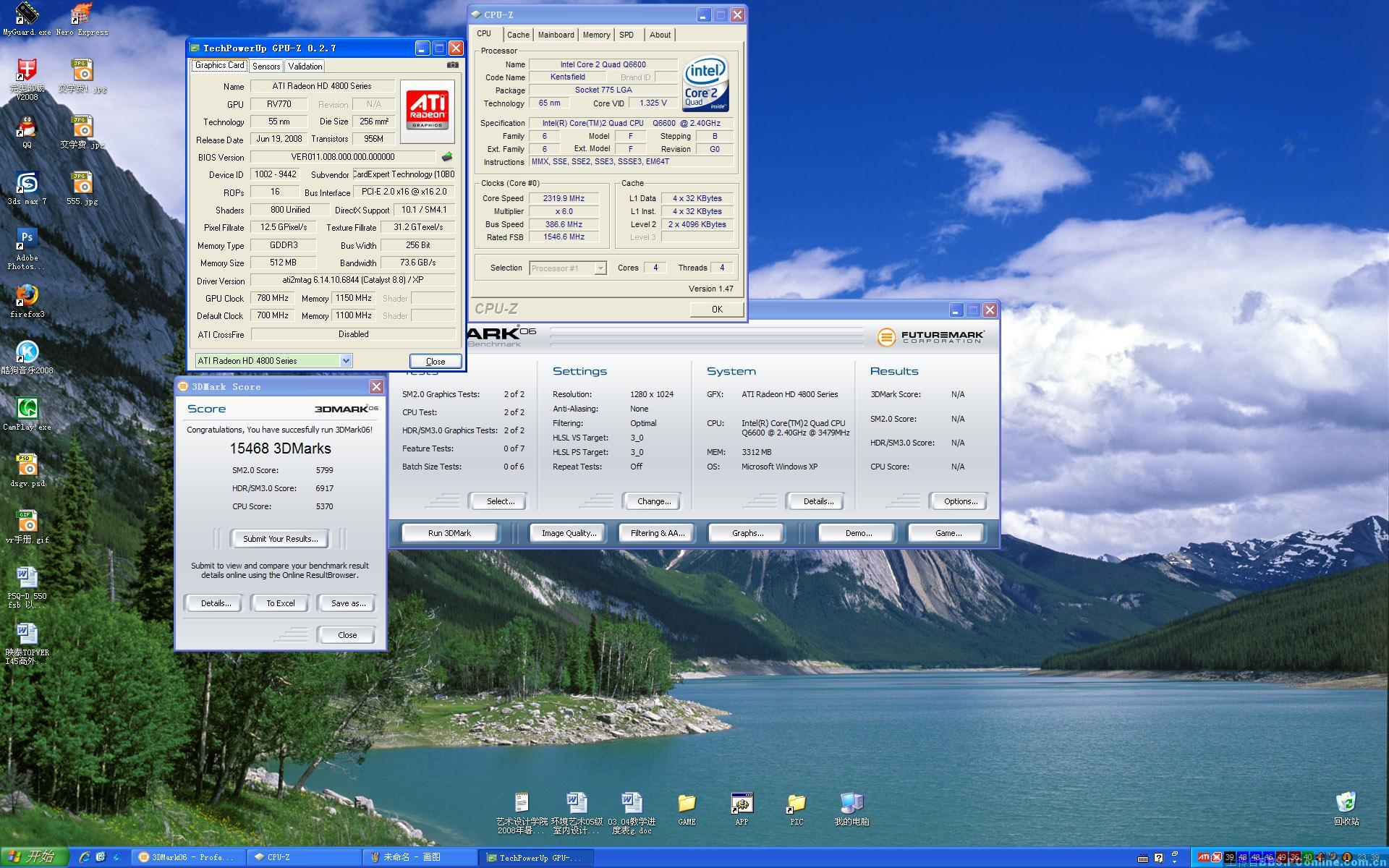Open MyGuard.exe desktop icon
Screen dimensions: 1389x868
(x=27, y=19)
